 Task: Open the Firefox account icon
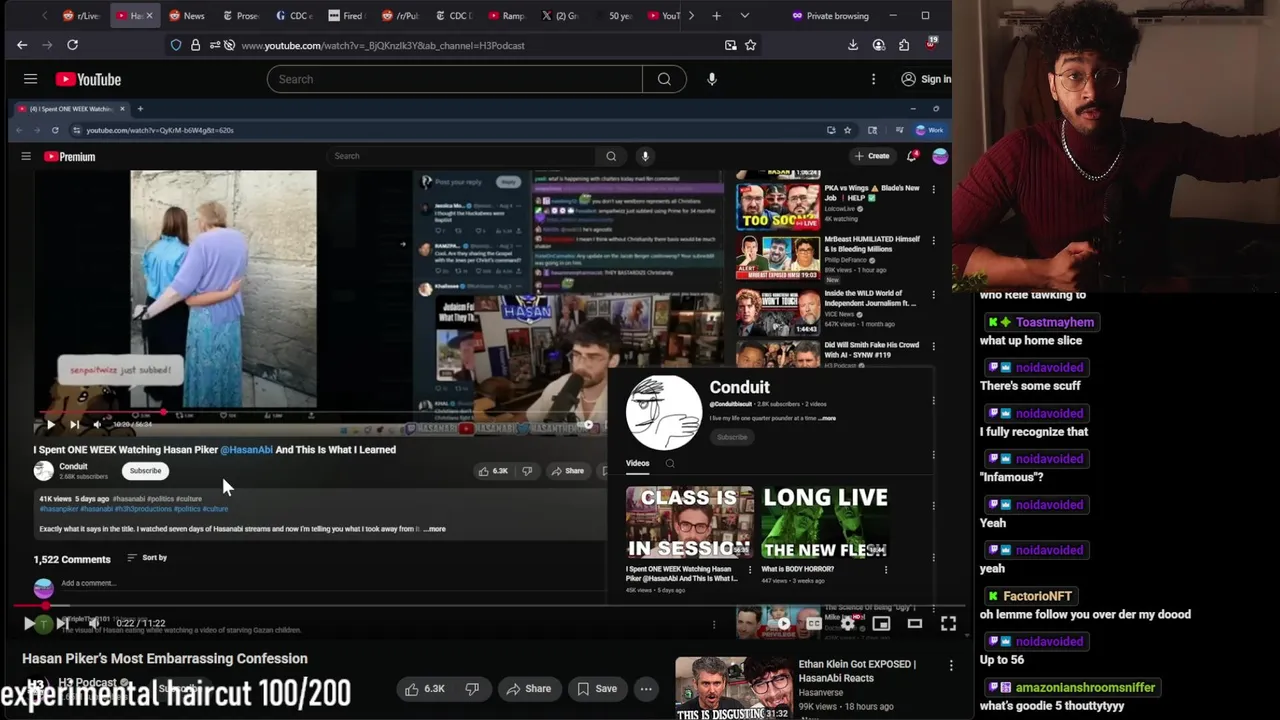tap(878, 45)
